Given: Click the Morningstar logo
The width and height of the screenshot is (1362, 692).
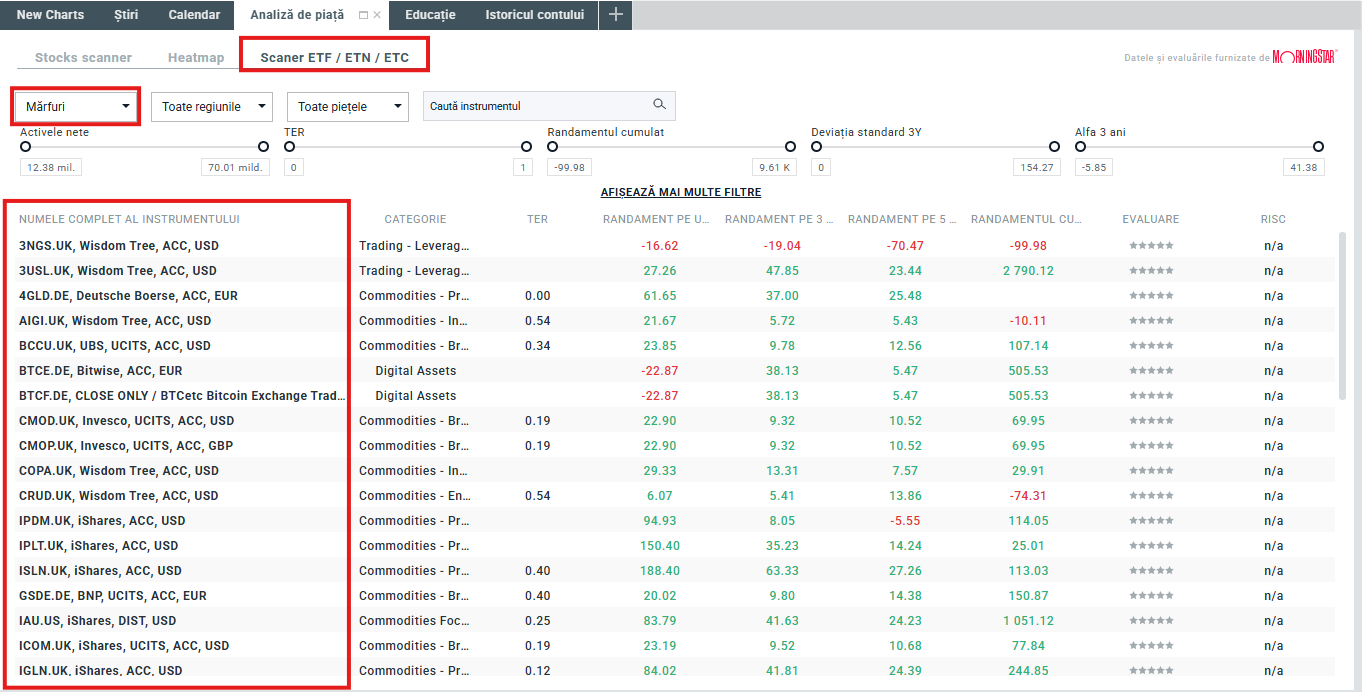Looking at the screenshot, I should tap(1305, 57).
